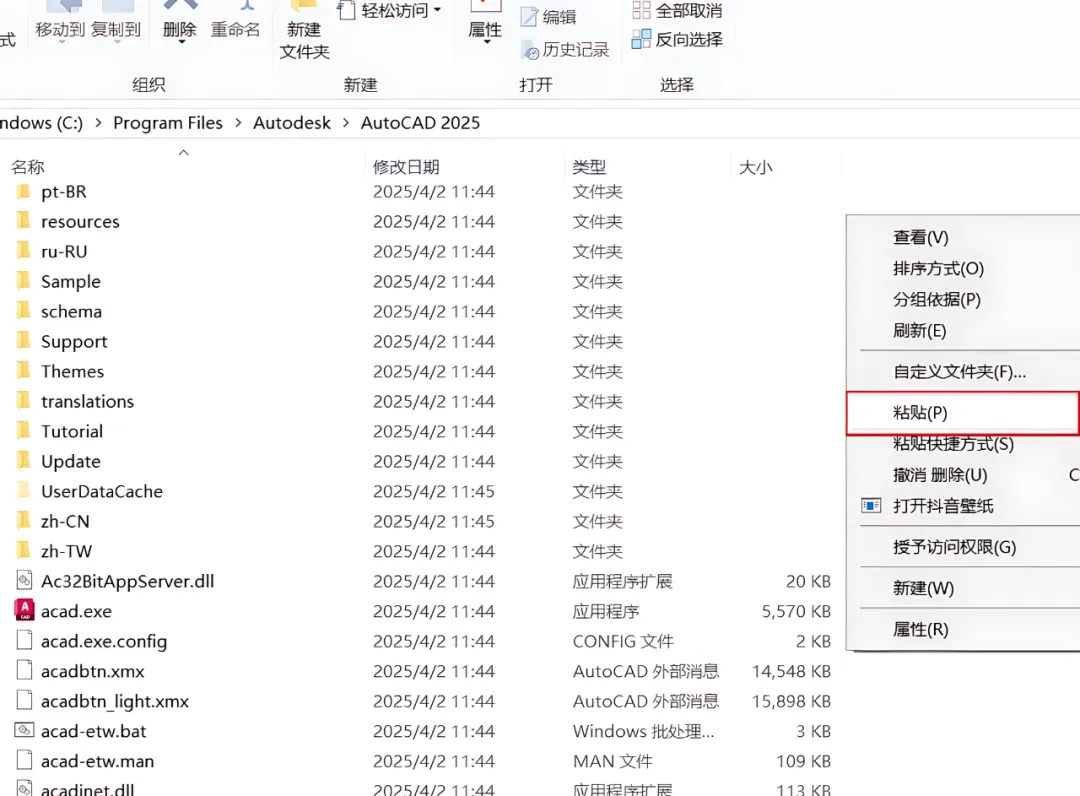Screen dimensions: 1080x796
Task: Click the 2025/4/2 11:45 date for UserDataCache
Action: pyautogui.click(x=434, y=491)
